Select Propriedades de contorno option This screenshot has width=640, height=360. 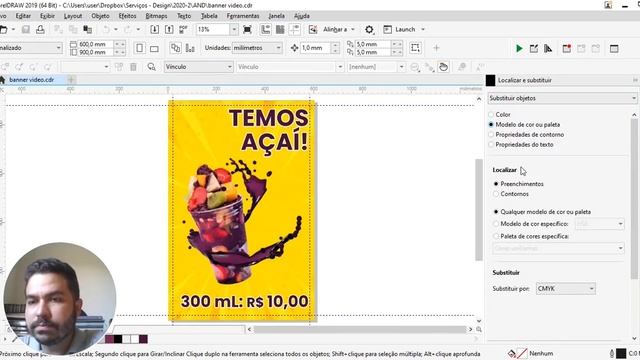click(x=491, y=135)
